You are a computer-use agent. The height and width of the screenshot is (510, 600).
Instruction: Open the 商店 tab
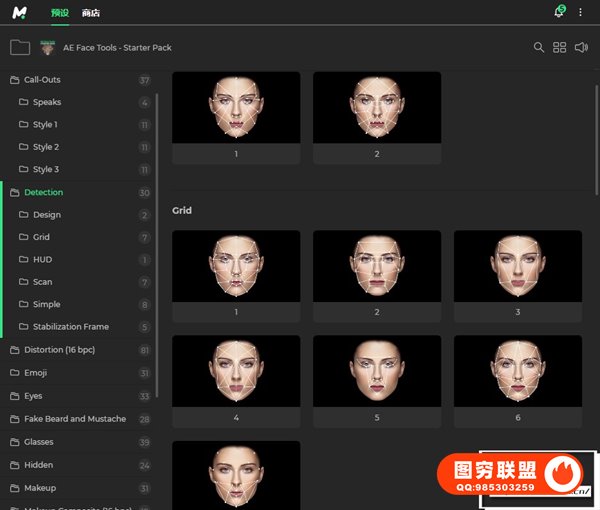pyautogui.click(x=91, y=13)
